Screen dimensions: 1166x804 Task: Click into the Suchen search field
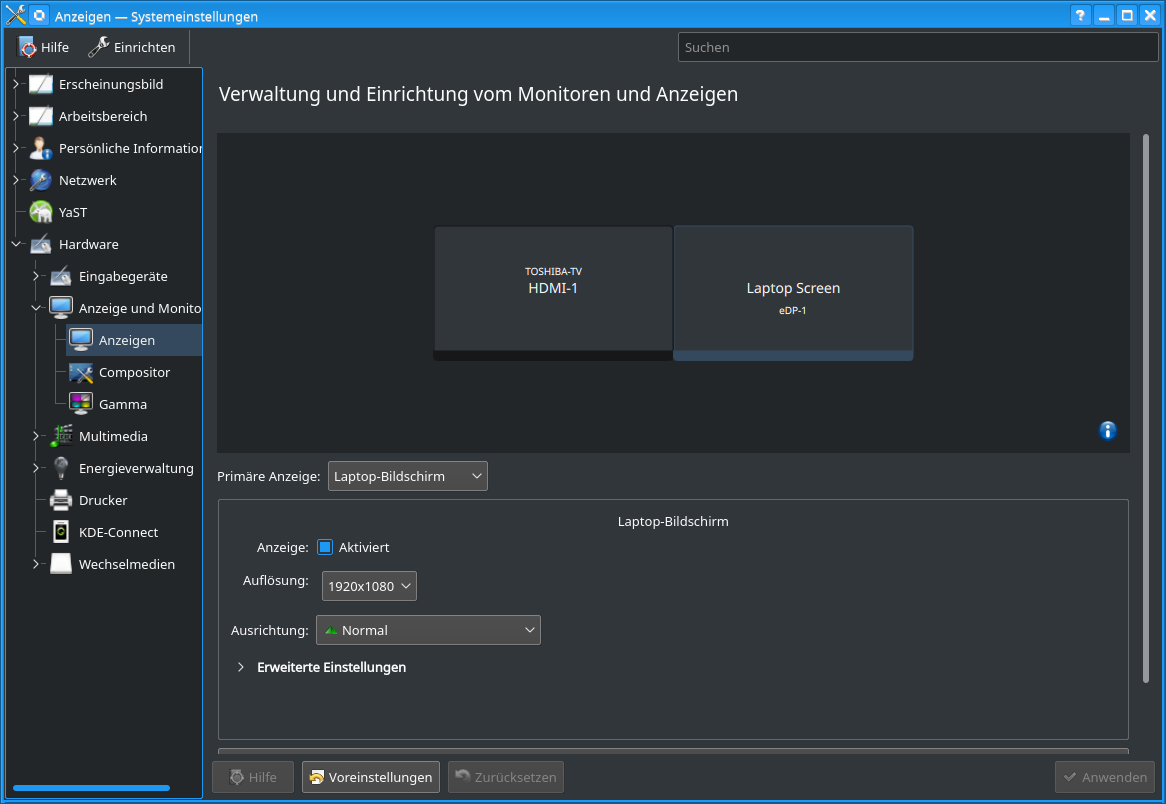point(917,47)
